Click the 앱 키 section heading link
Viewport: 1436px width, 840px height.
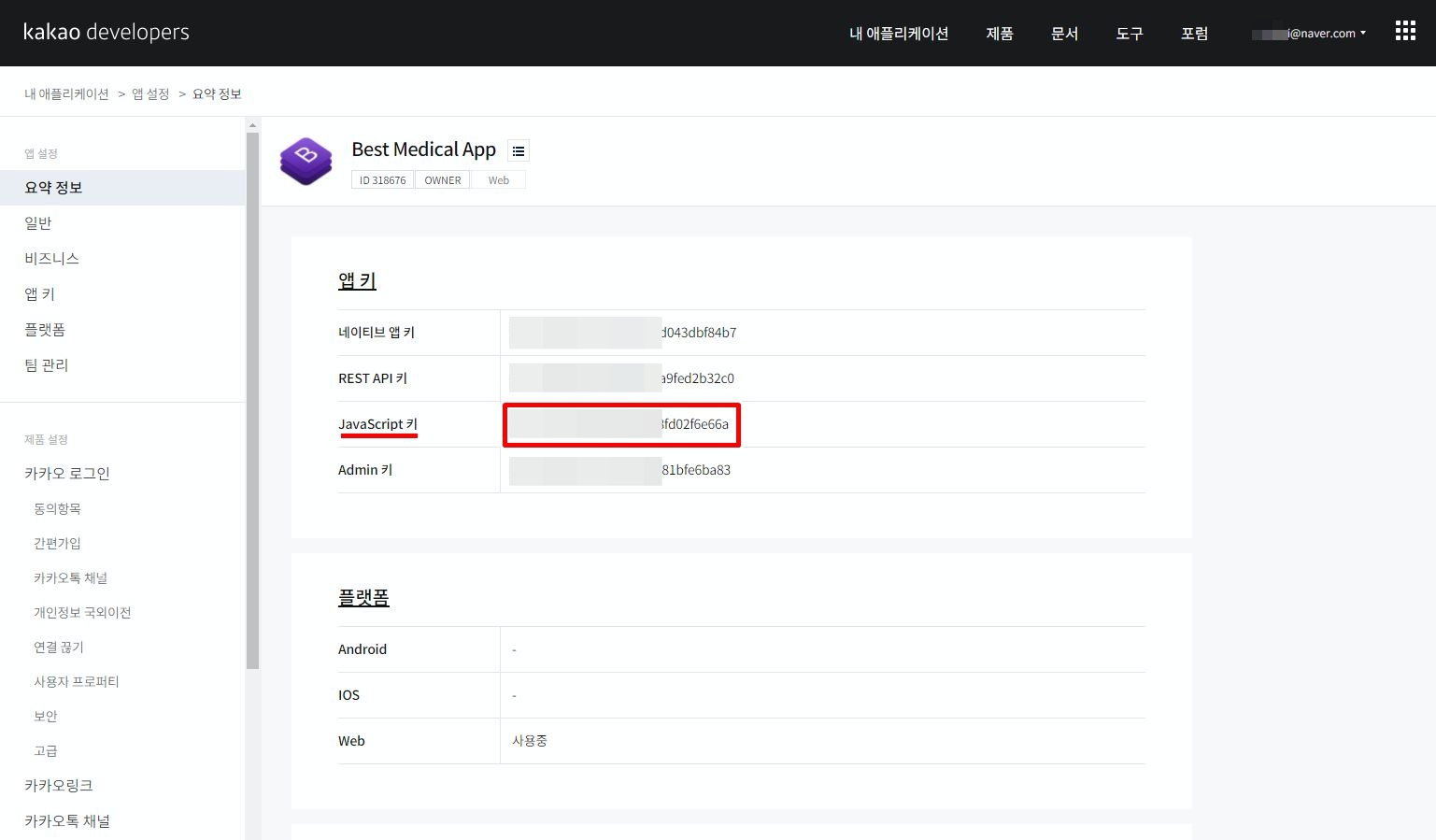click(x=357, y=280)
